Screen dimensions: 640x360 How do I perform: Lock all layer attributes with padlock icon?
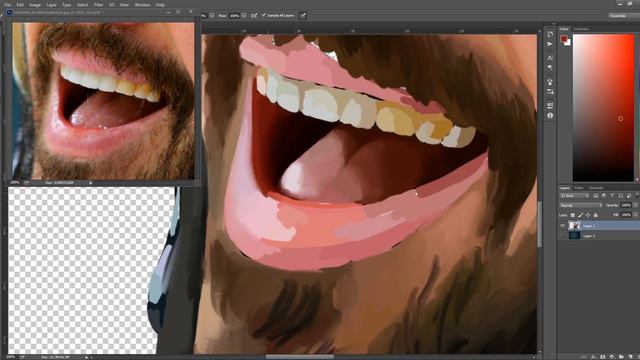596,215
